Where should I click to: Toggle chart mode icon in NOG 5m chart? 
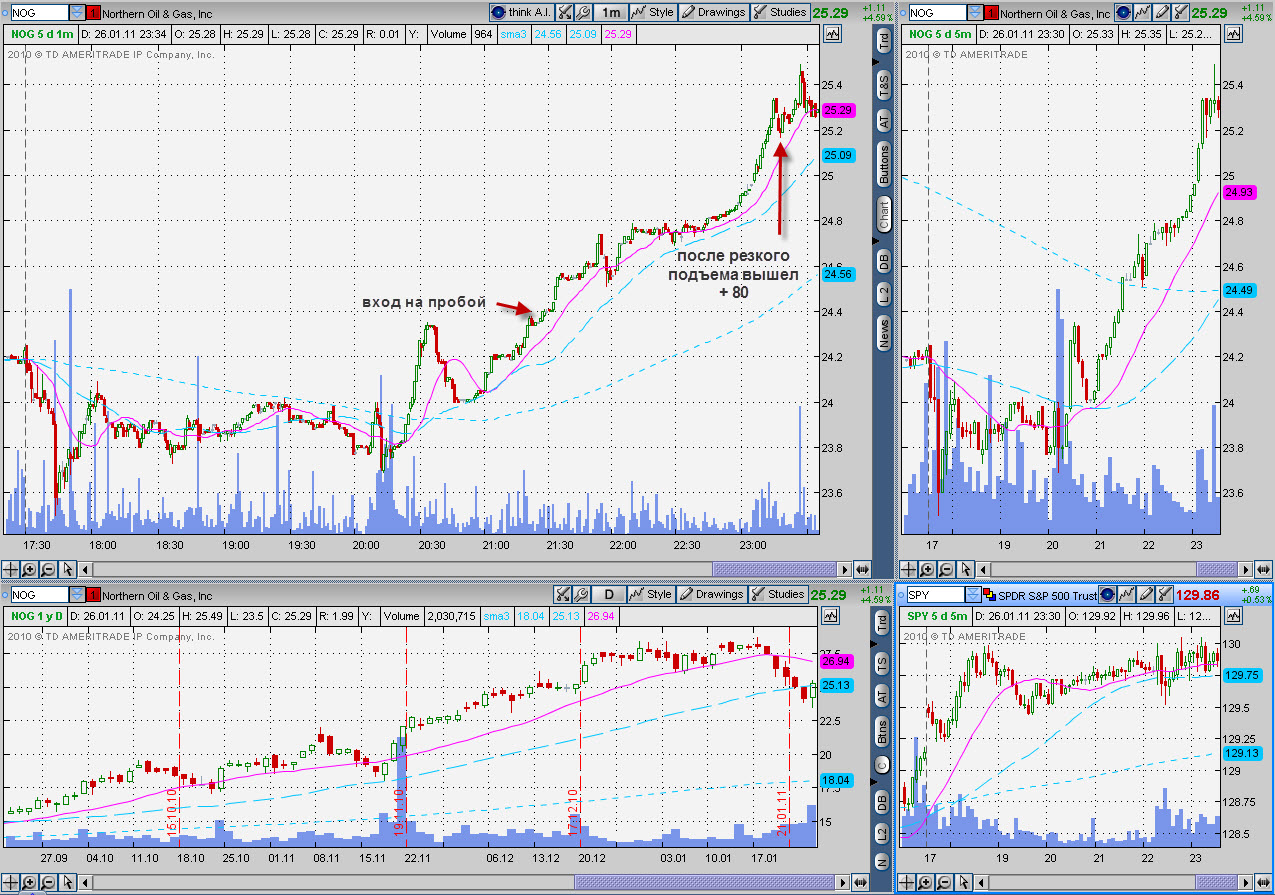coord(1231,33)
